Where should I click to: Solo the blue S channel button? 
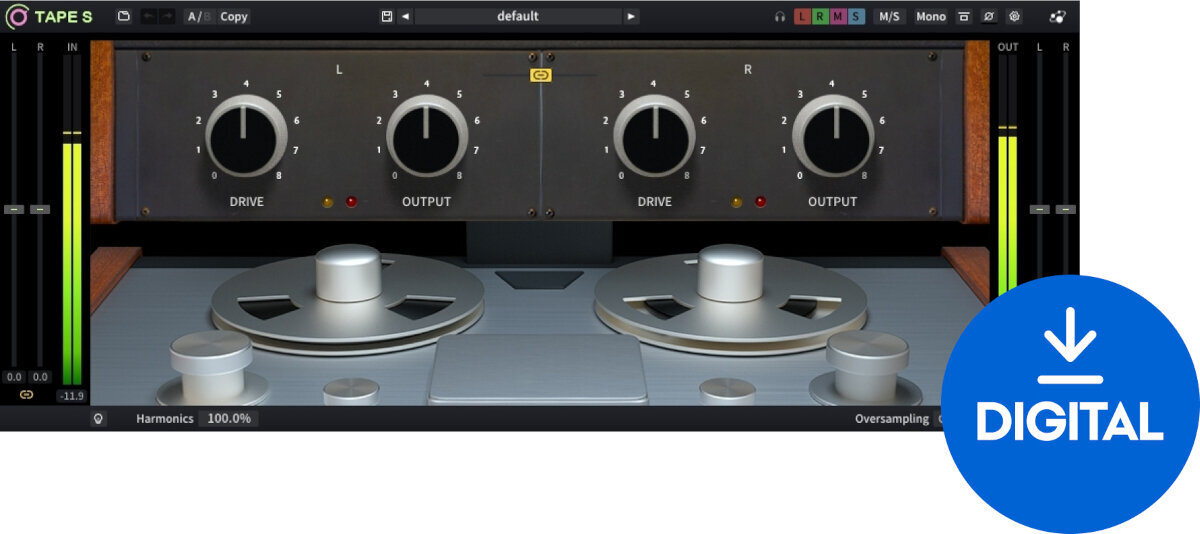click(x=857, y=17)
